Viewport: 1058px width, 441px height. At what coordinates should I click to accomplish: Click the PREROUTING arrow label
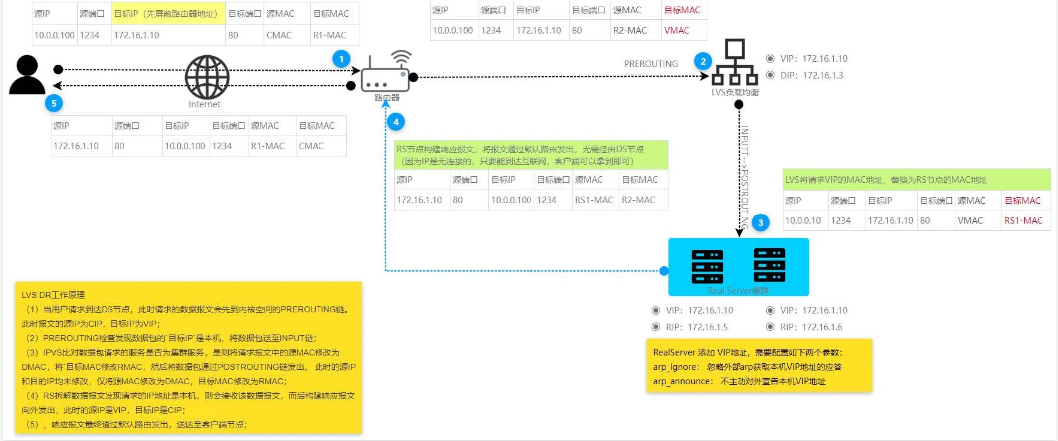(x=651, y=63)
